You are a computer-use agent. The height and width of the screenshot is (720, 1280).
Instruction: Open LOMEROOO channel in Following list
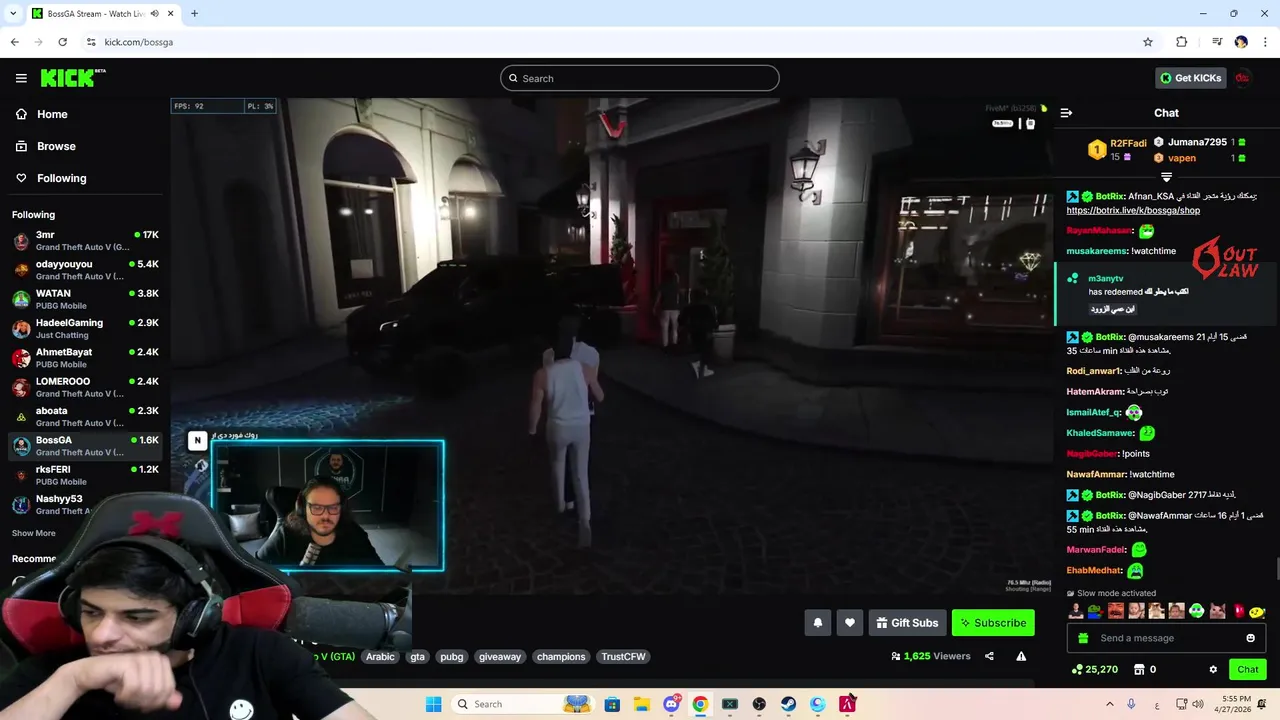click(85, 387)
